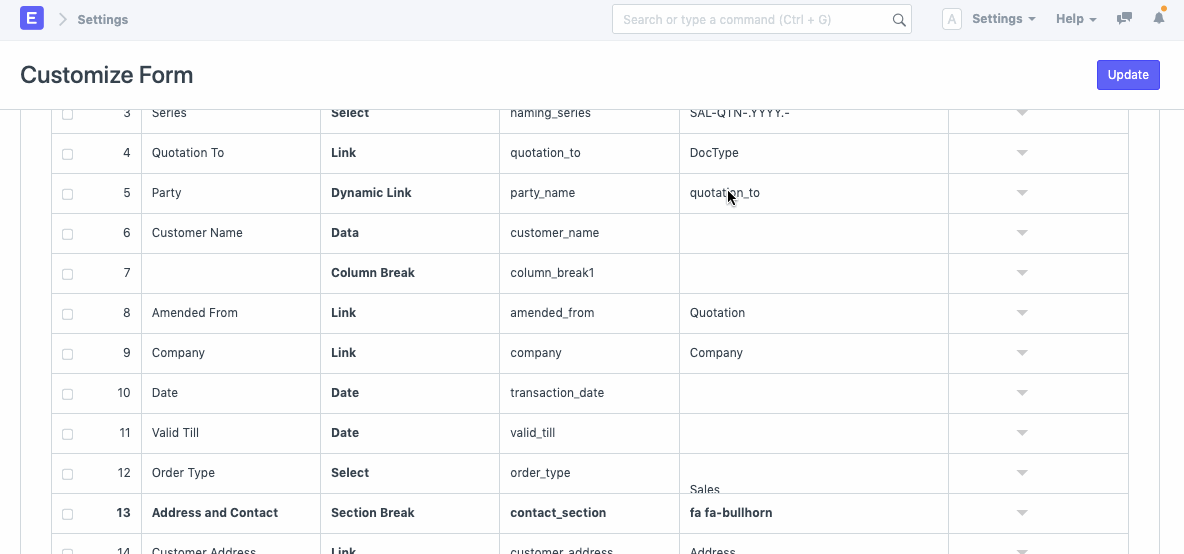Expand the Quotation To row details
The image size is (1184, 554).
[1022, 153]
